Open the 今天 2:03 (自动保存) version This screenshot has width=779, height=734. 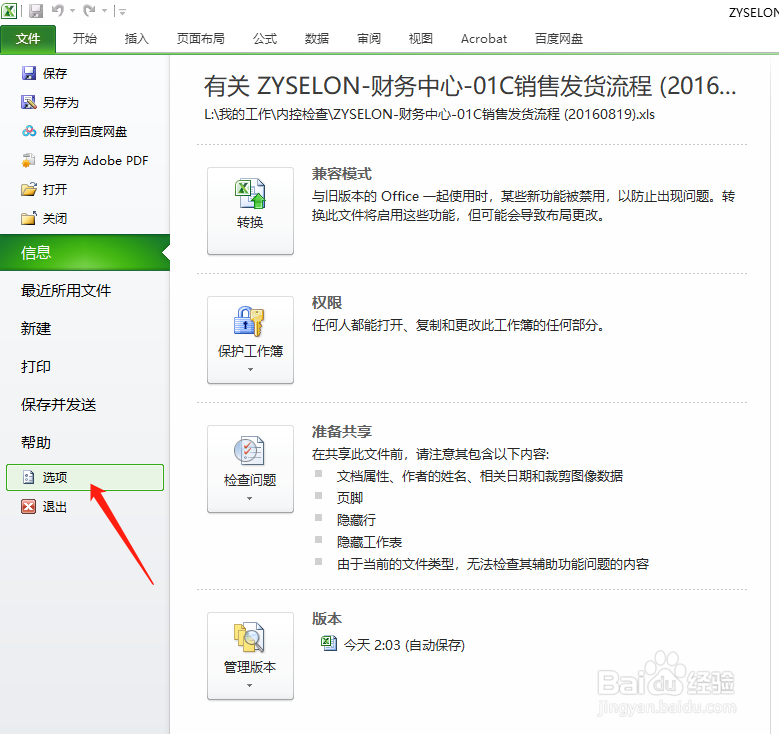pos(404,645)
